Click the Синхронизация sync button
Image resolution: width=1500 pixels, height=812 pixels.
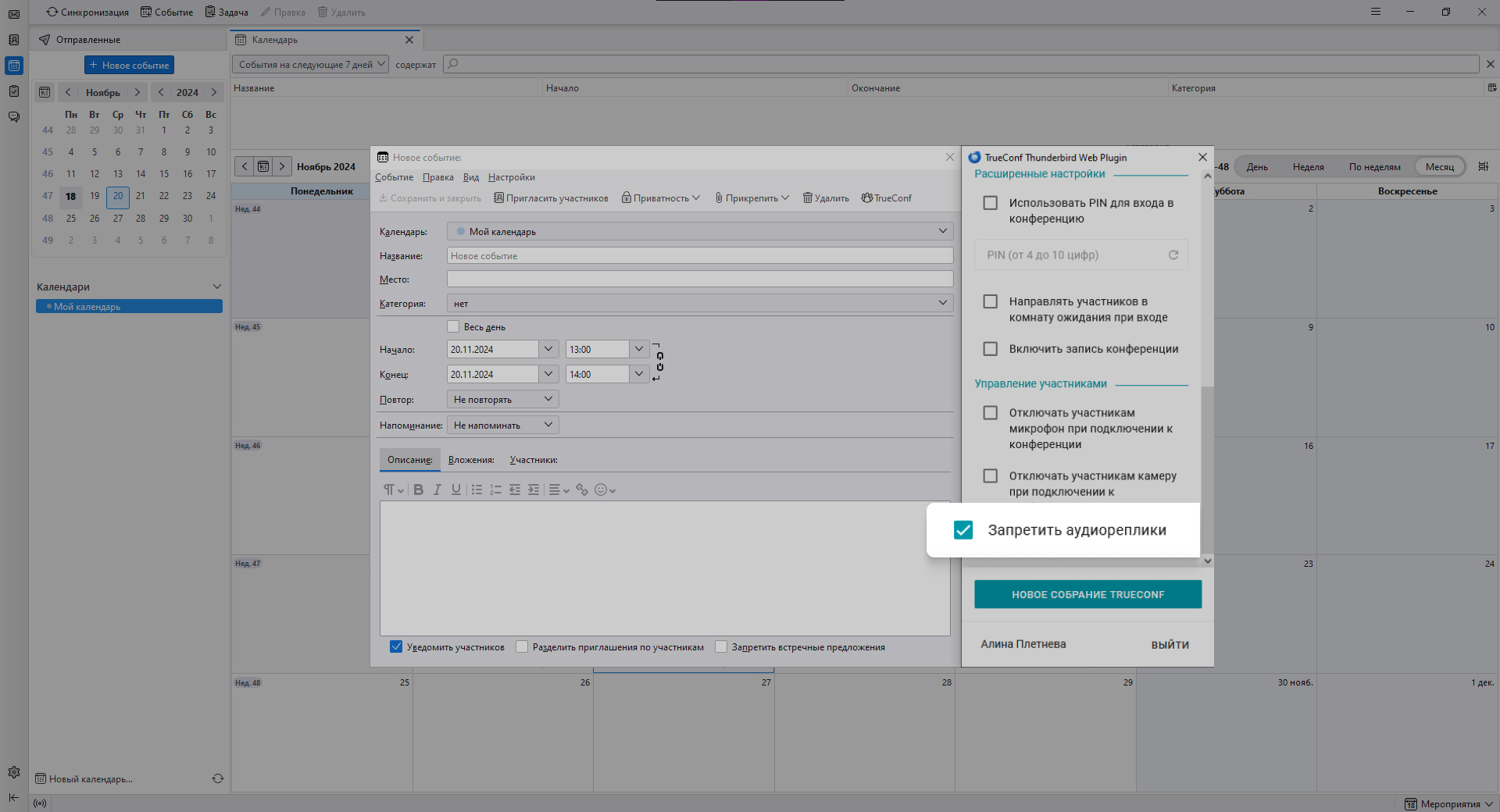(x=87, y=12)
